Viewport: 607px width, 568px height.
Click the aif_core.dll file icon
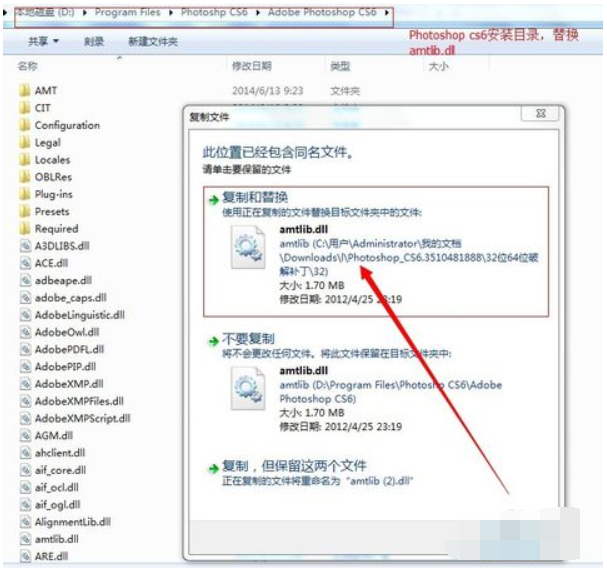(26, 470)
